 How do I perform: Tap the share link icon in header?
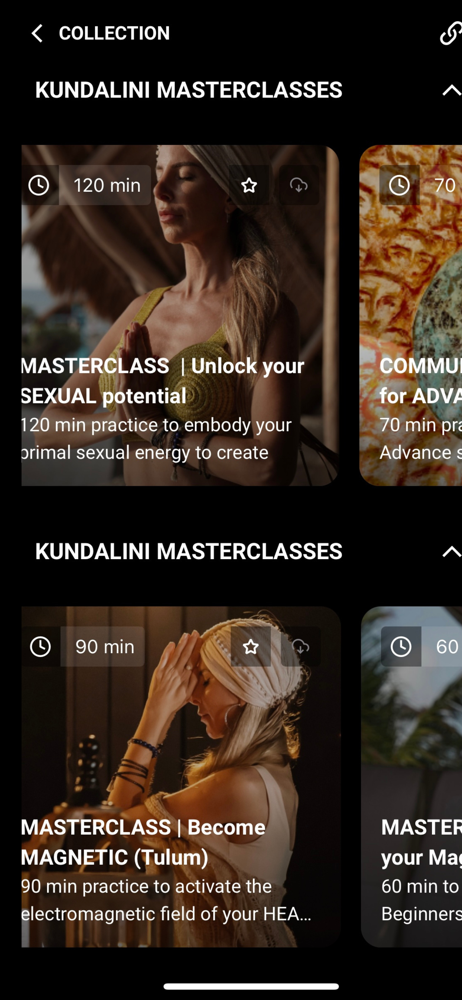(x=451, y=34)
